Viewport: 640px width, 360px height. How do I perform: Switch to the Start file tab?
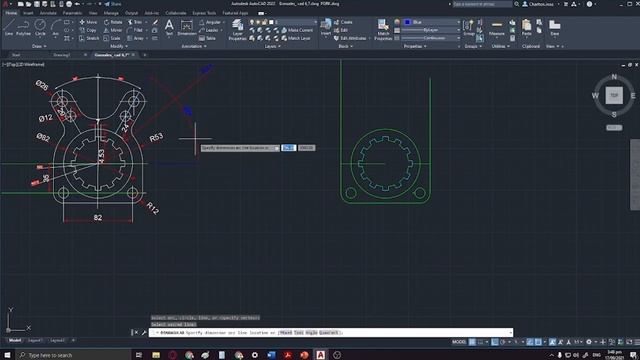pos(16,55)
